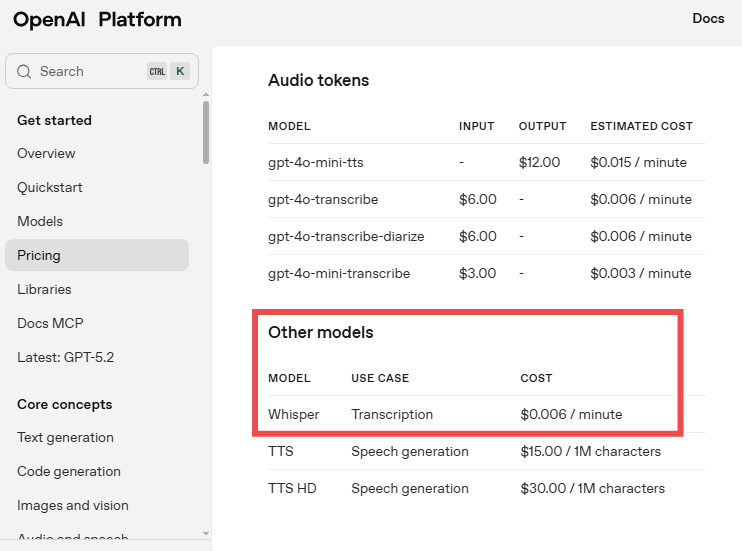Open the Docs tab in header
Viewport: 742px width, 551px height.
pos(708,18)
